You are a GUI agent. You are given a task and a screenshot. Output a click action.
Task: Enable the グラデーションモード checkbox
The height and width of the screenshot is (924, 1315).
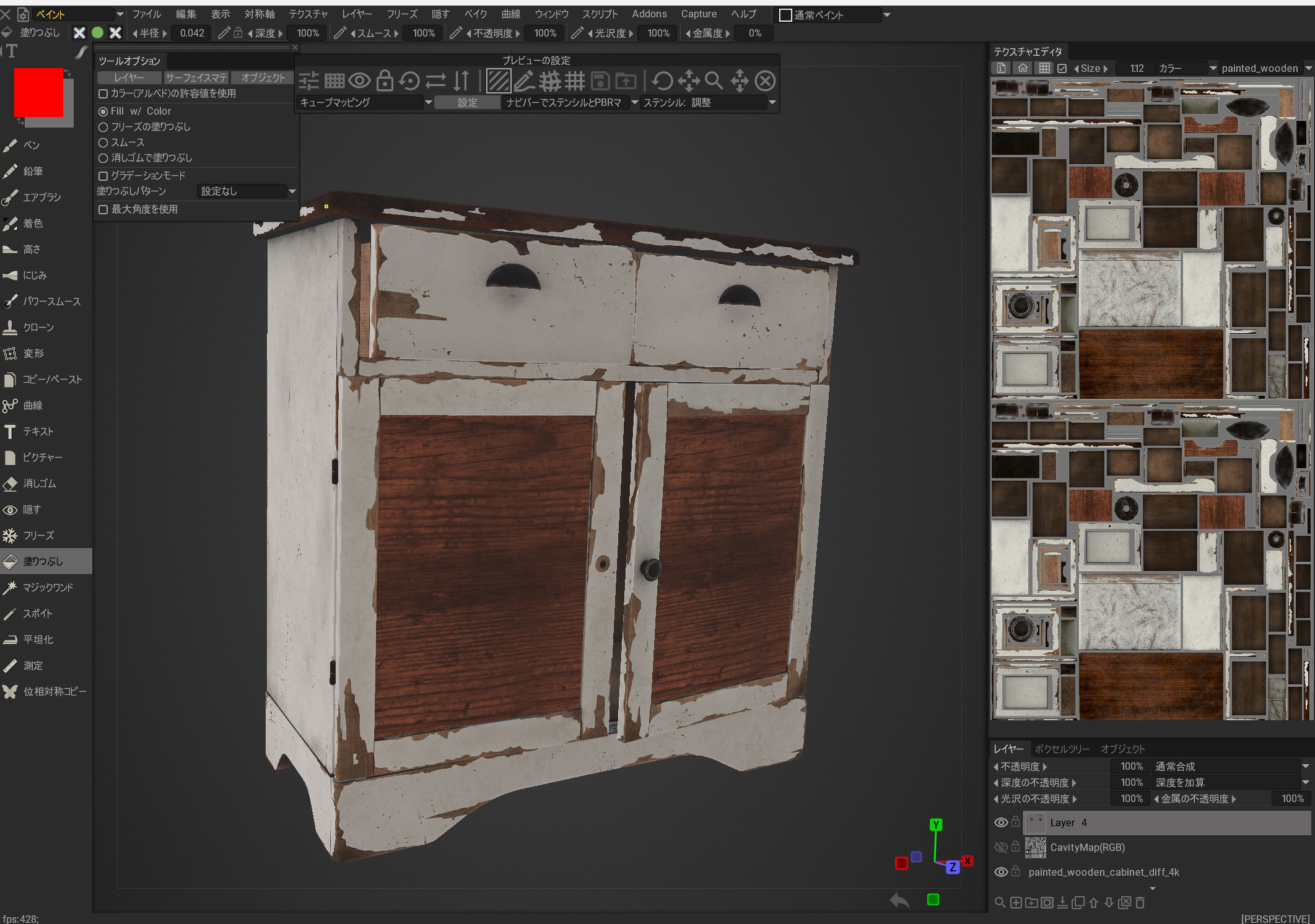(103, 176)
